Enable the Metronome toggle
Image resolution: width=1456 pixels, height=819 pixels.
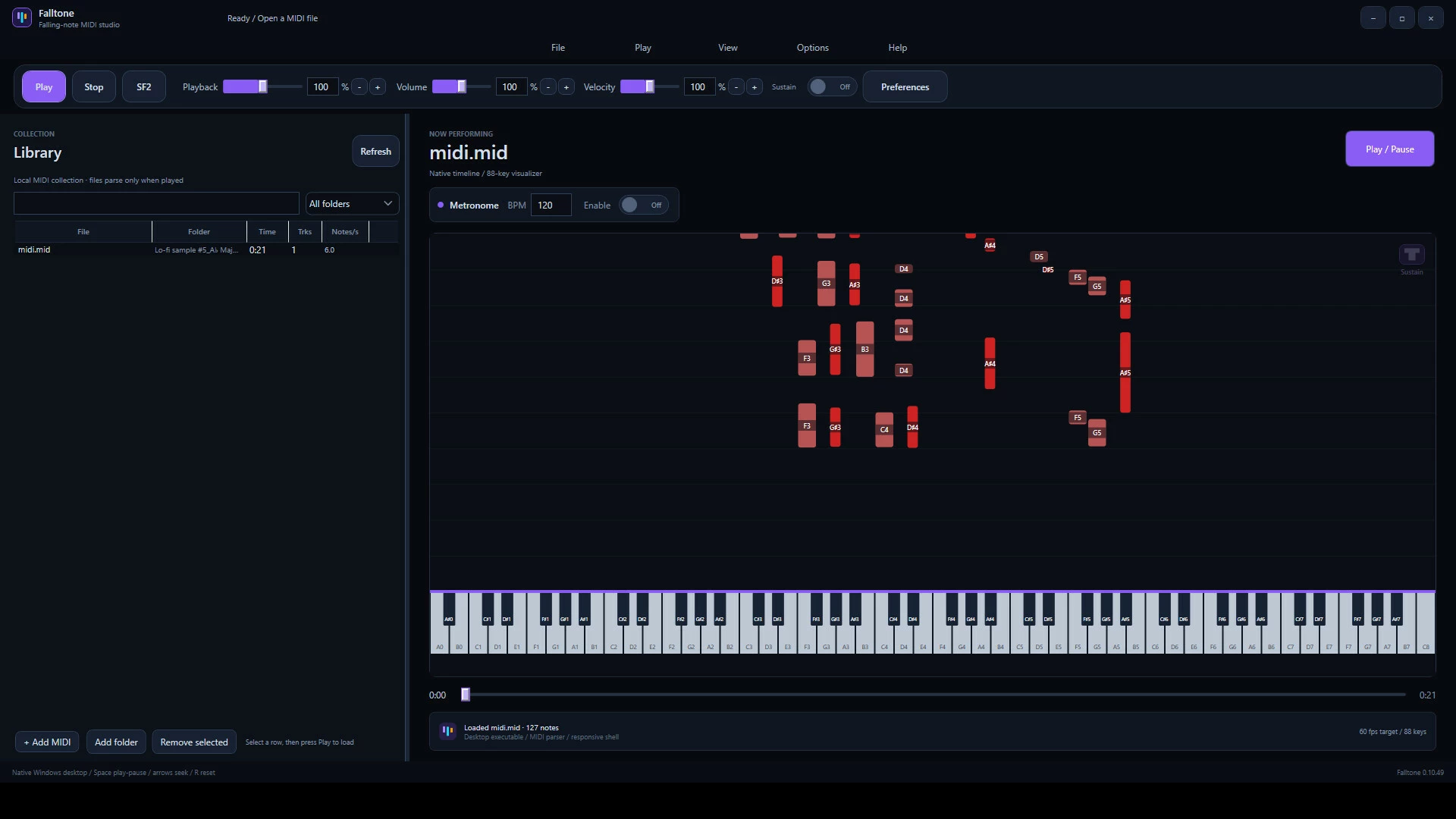(644, 206)
